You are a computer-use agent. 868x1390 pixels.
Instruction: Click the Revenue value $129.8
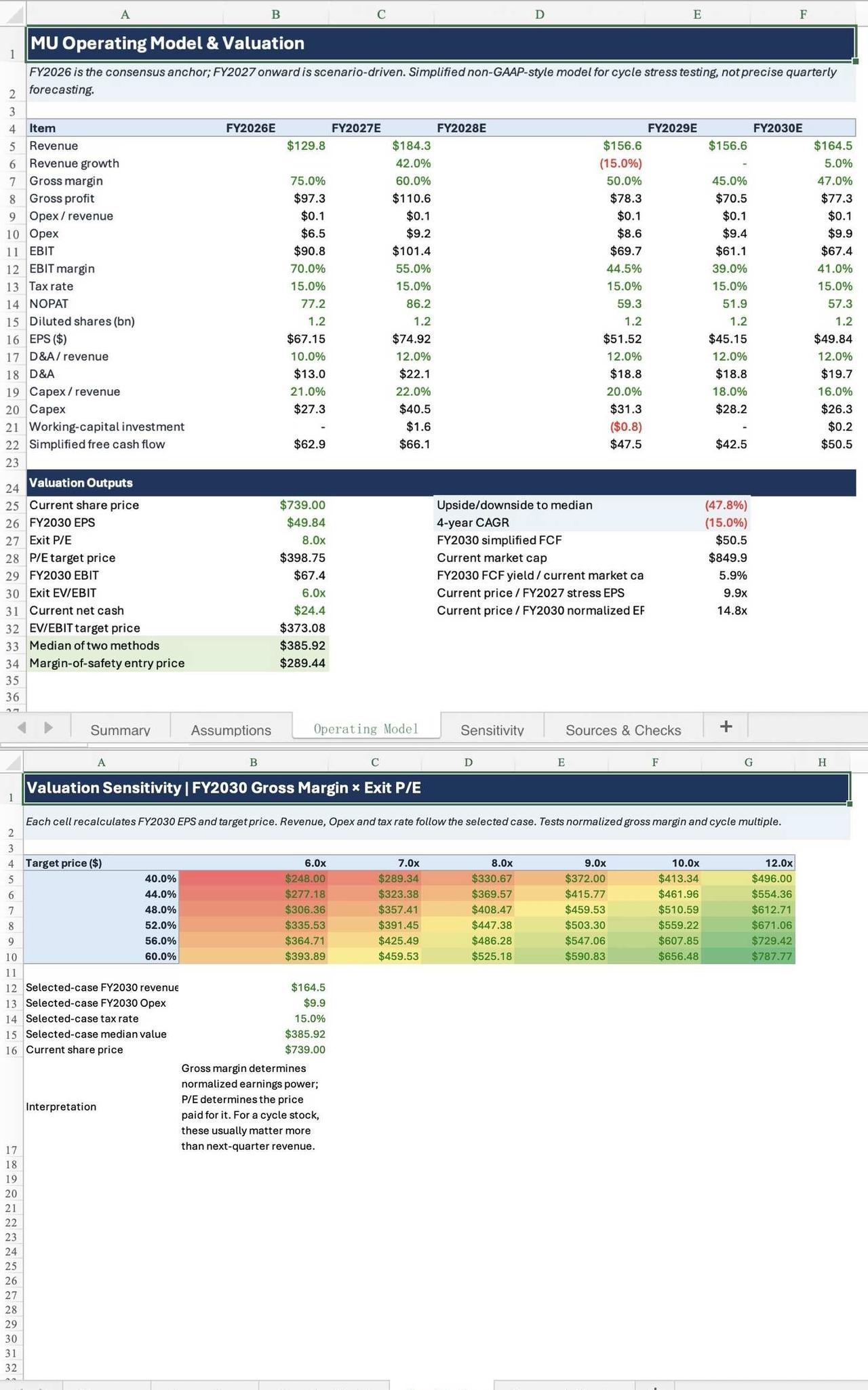point(306,146)
